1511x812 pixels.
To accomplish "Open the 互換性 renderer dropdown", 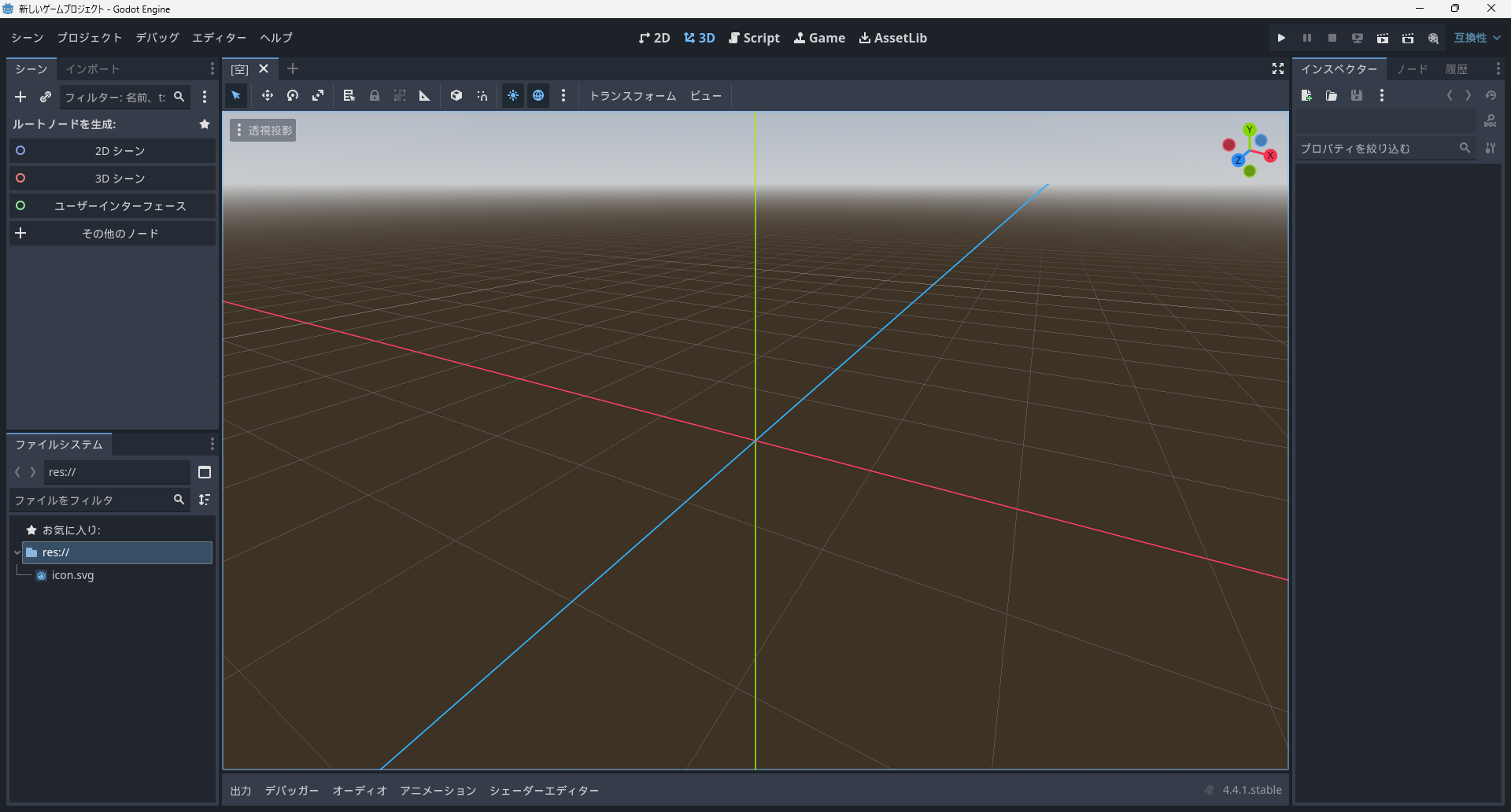I will click(1477, 38).
